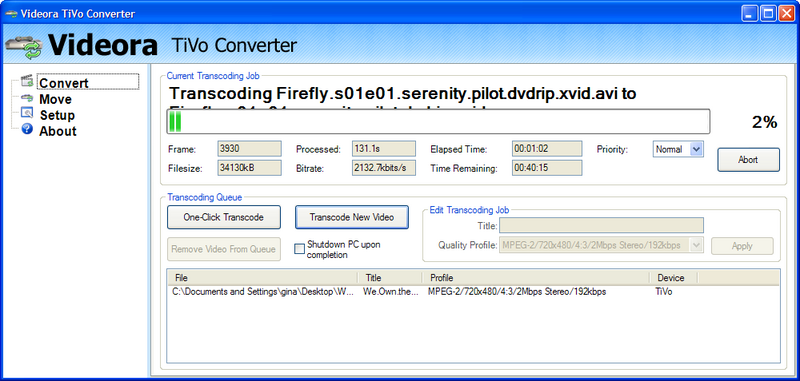Click the TiVo device cell in queue
The height and width of the screenshot is (381, 800).
663,292
